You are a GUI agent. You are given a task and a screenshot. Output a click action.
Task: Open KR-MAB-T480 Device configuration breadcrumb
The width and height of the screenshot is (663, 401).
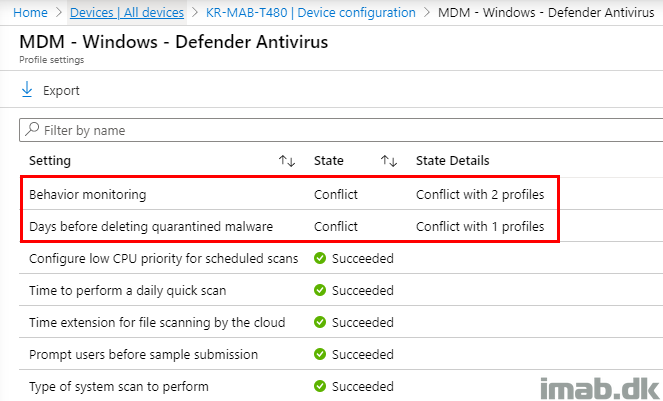(311, 13)
